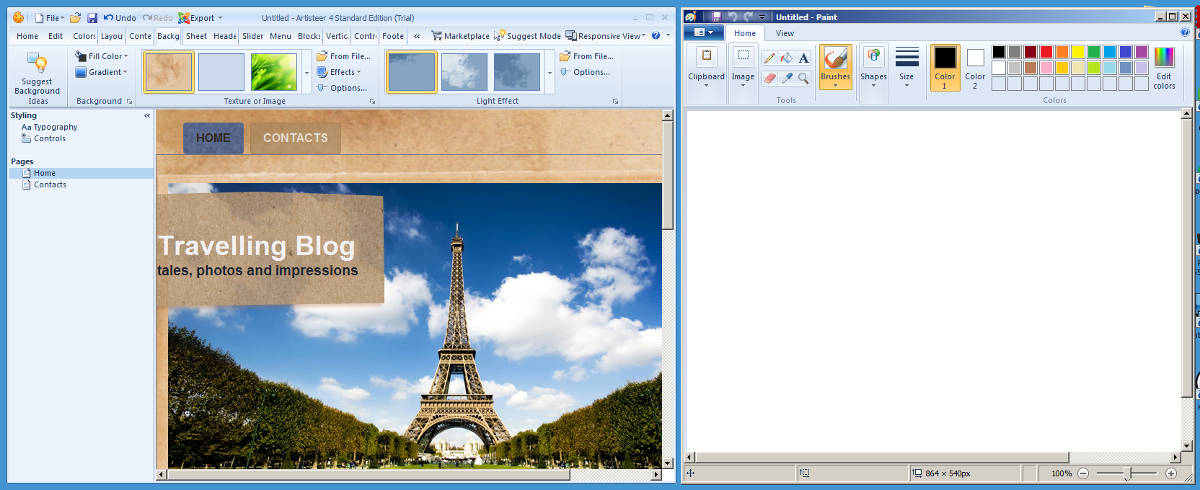This screenshot has width=1200, height=490.
Task: Click the Suggest Background Ideas icon
Action: (x=37, y=64)
